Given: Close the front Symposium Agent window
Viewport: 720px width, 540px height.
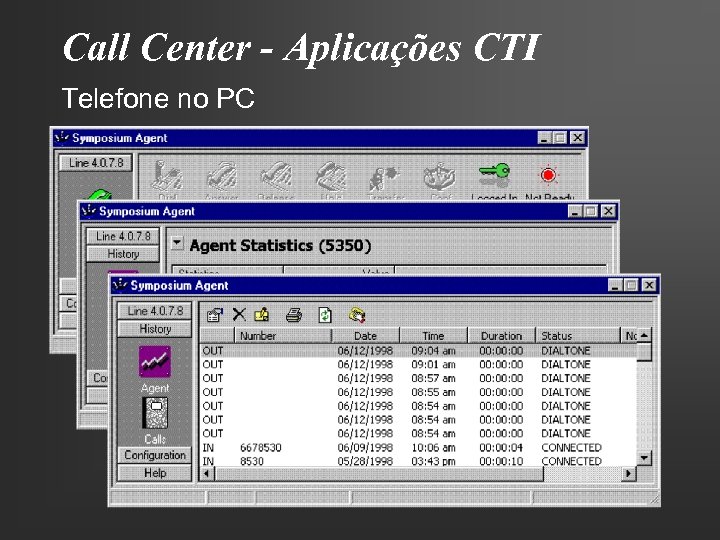Looking at the screenshot, I should pos(649,285).
